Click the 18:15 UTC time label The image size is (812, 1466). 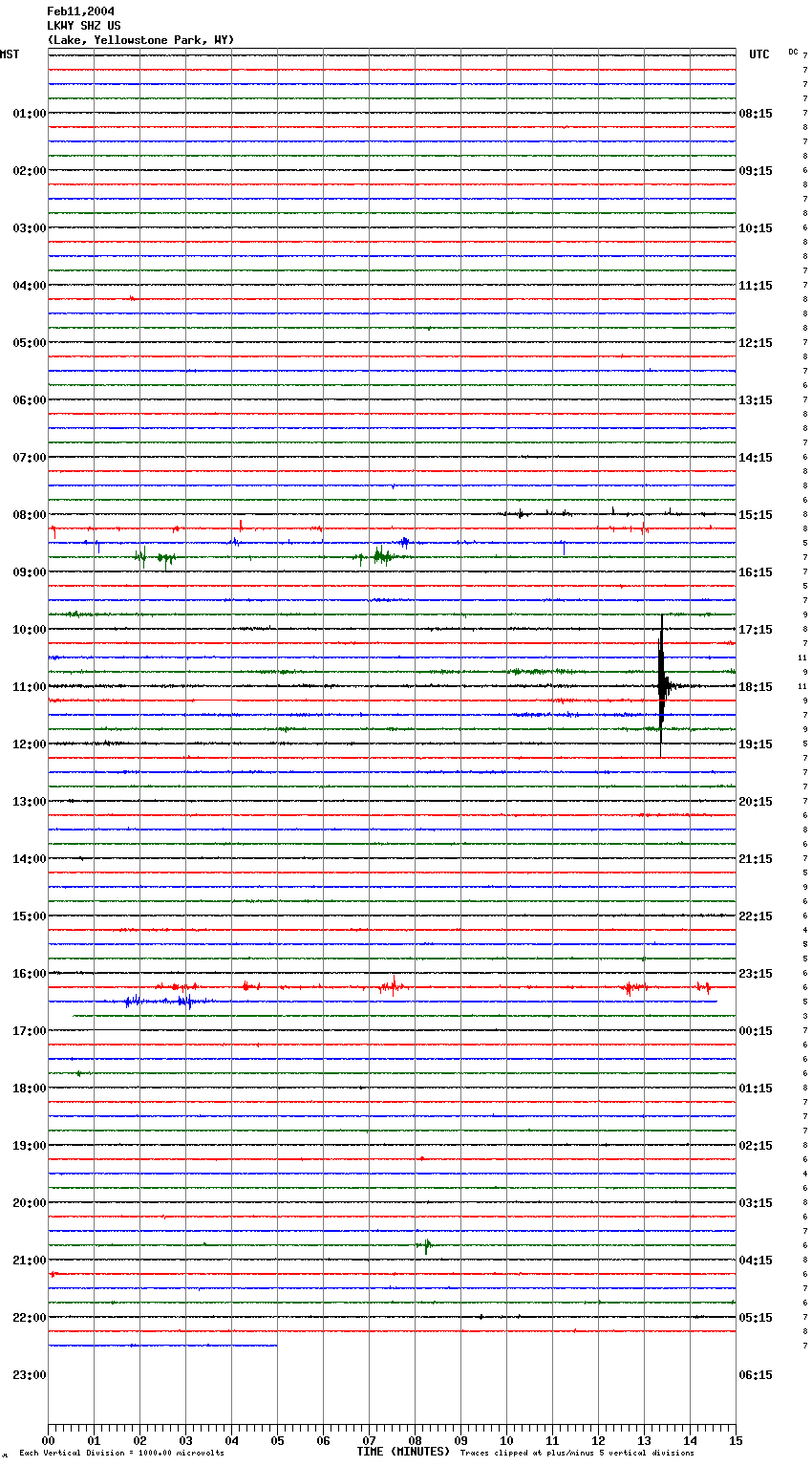(x=756, y=687)
